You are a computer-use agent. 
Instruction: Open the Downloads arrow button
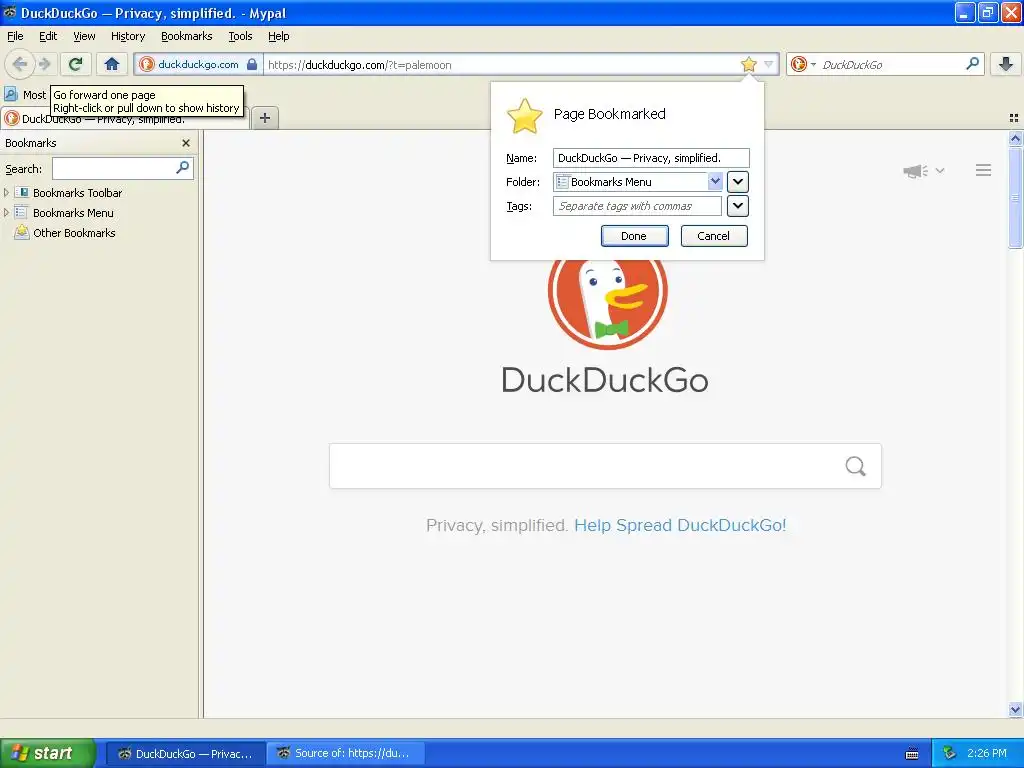pyautogui.click(x=1006, y=64)
